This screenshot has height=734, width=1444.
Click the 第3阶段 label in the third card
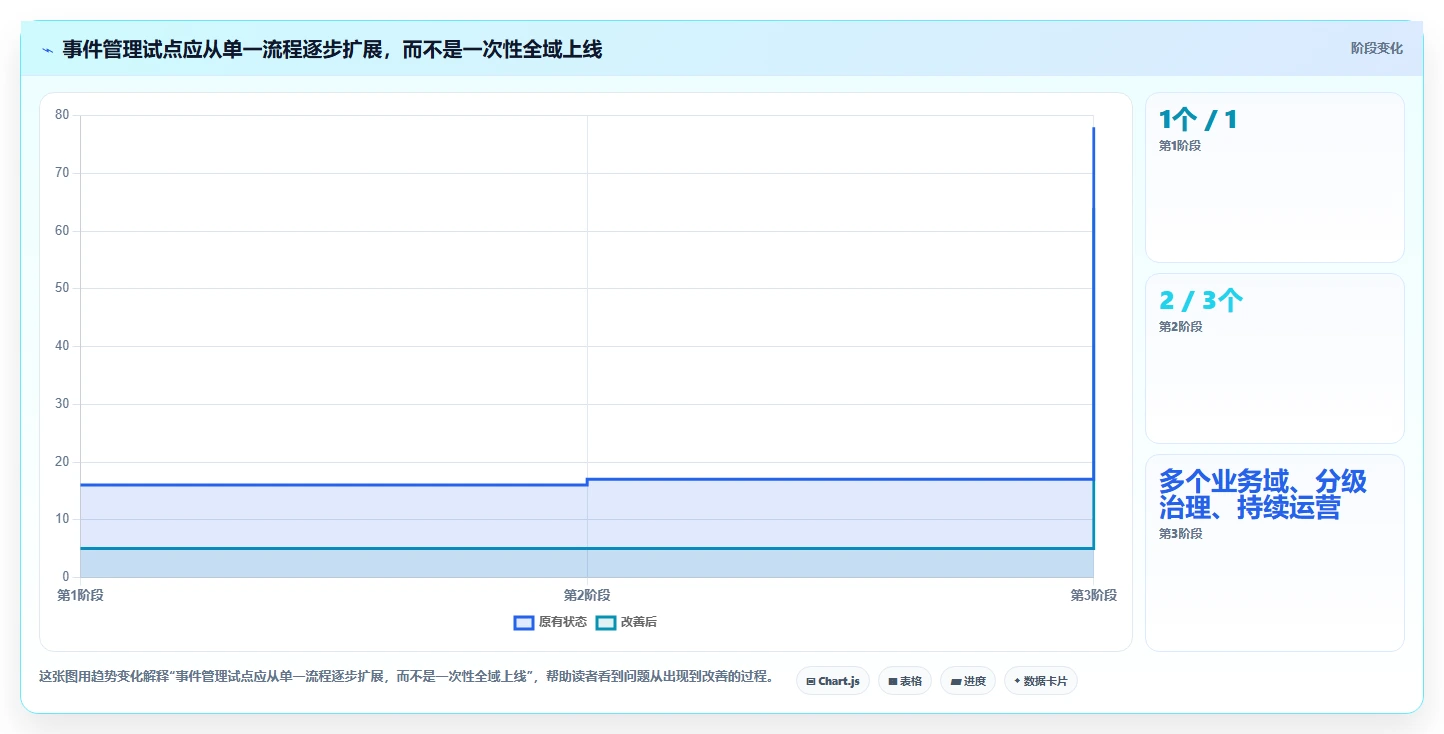pyautogui.click(x=1180, y=534)
